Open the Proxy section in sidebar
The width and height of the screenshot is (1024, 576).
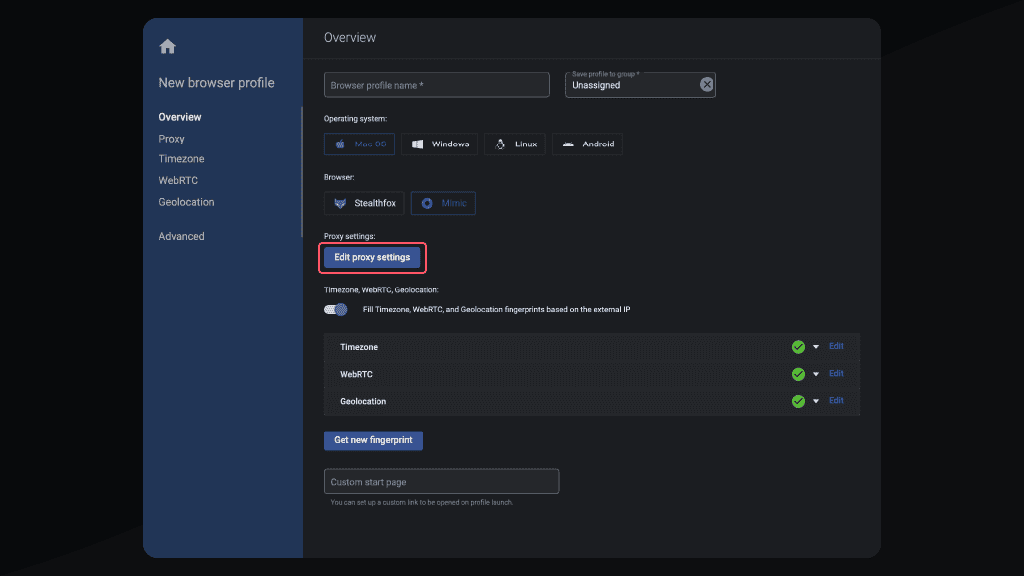coord(171,139)
